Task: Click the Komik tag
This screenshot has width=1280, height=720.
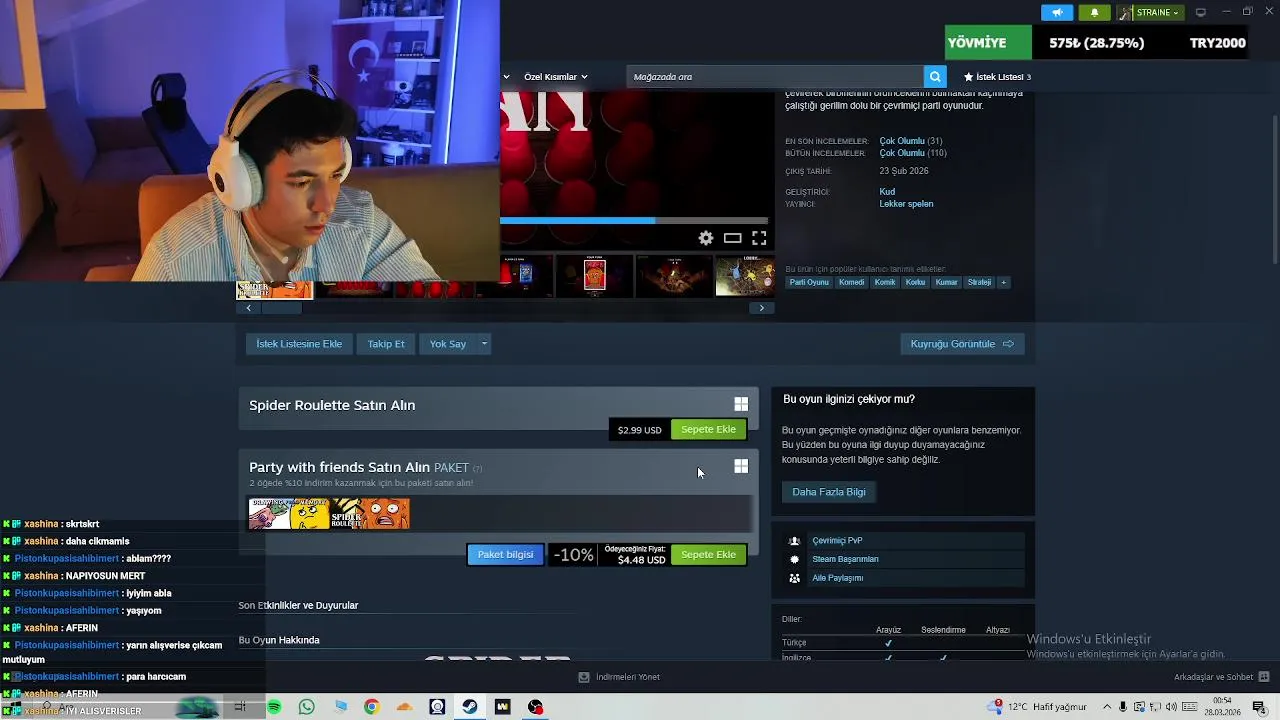Action: tap(885, 282)
